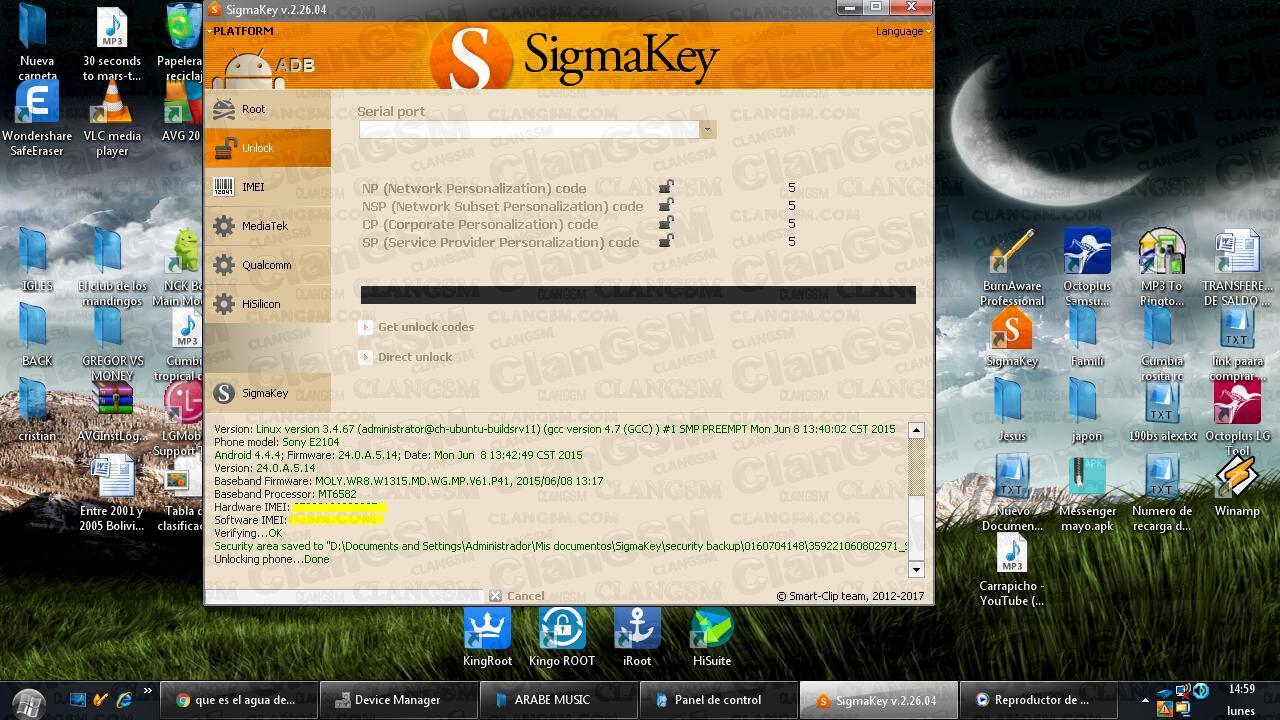Open Octoplus LG Tool icon
Screen dimensions: 1280x720
[x=1237, y=417]
